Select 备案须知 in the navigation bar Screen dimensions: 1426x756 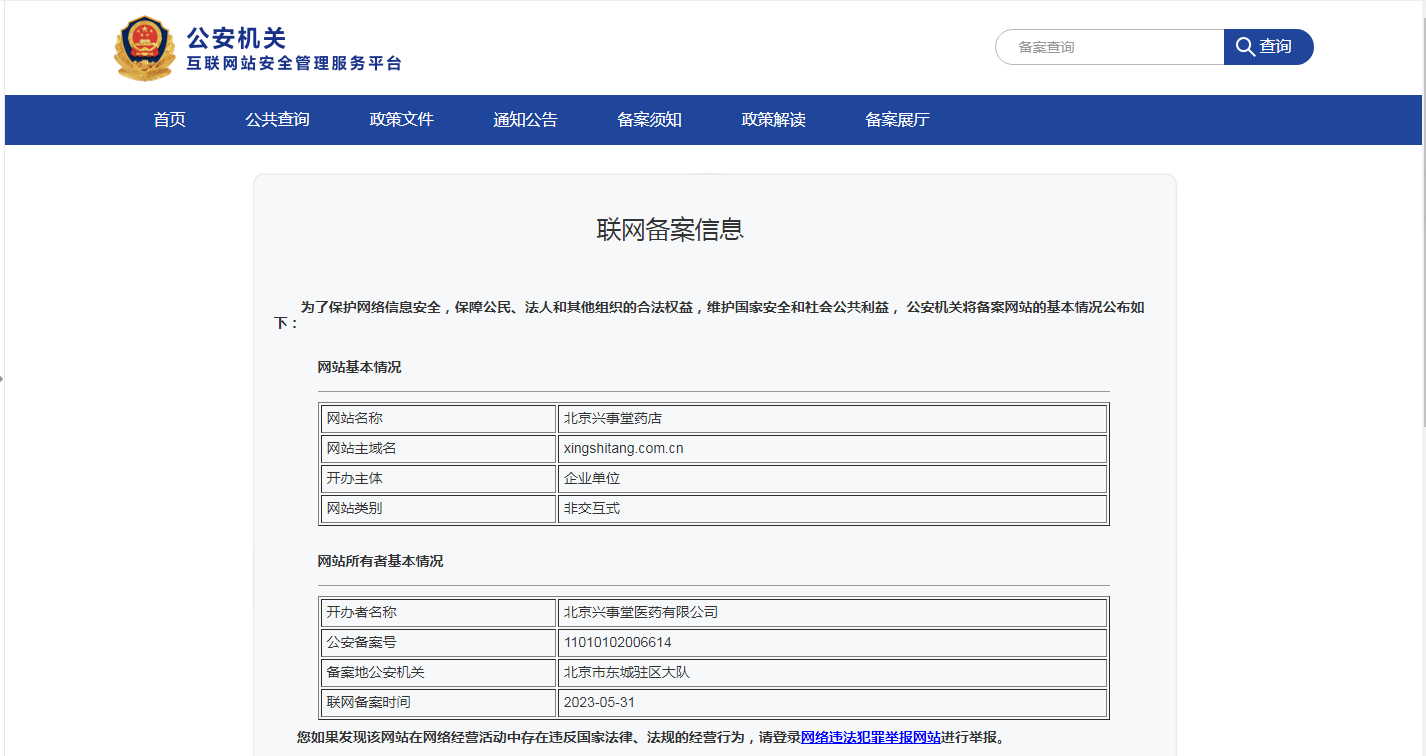pos(649,120)
